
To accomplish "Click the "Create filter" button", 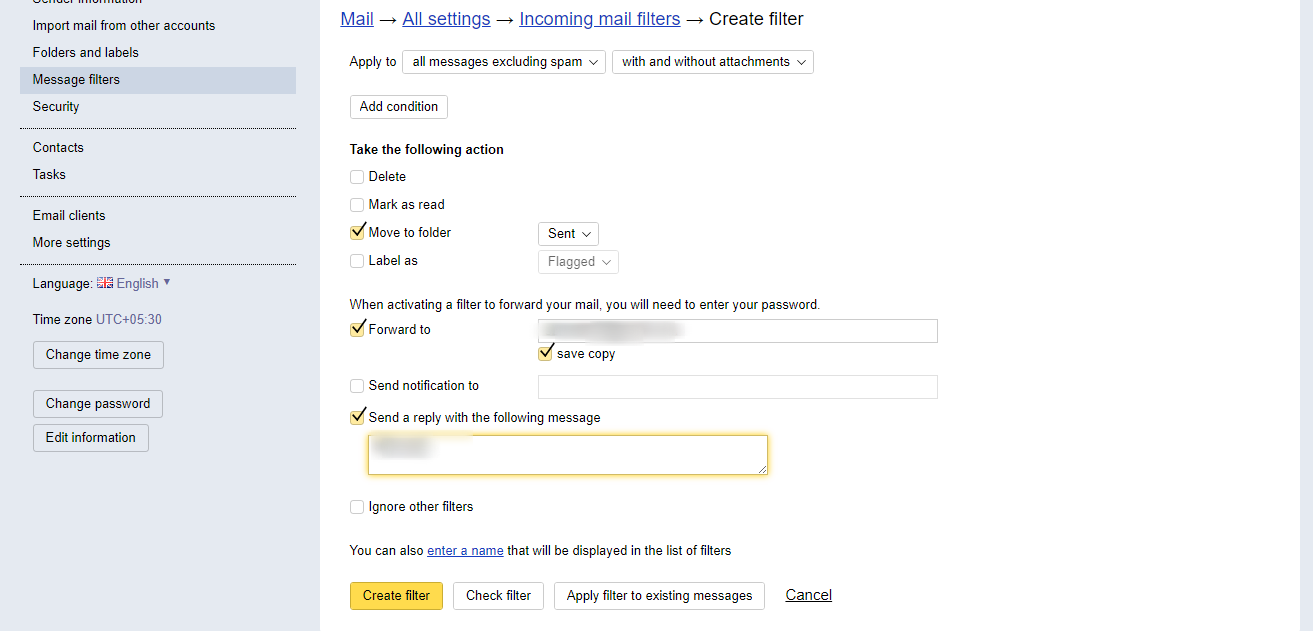I will (396, 595).
